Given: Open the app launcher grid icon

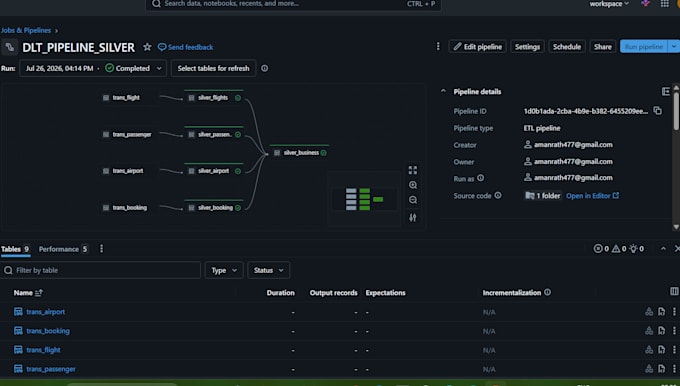Looking at the screenshot, I should (x=664, y=4).
